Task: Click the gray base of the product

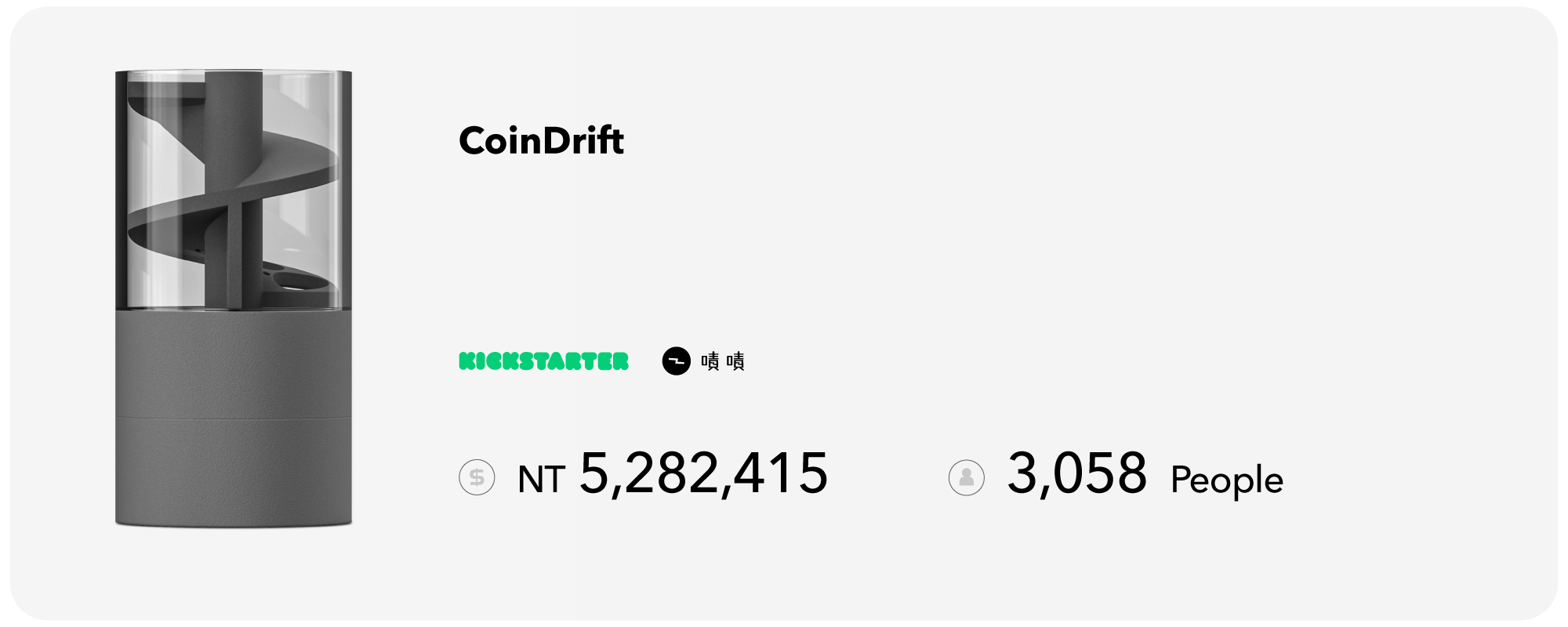Action: (x=234, y=470)
